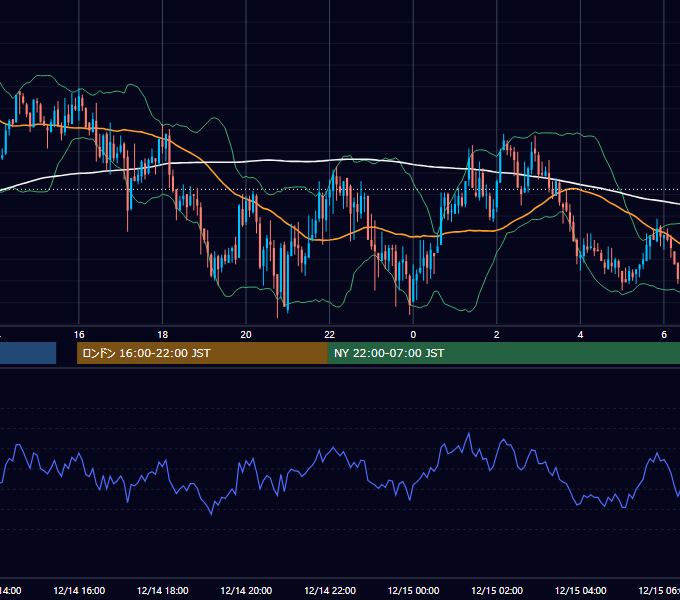Click the 12/15 00:00 date label
The image size is (680, 600).
pos(413,591)
